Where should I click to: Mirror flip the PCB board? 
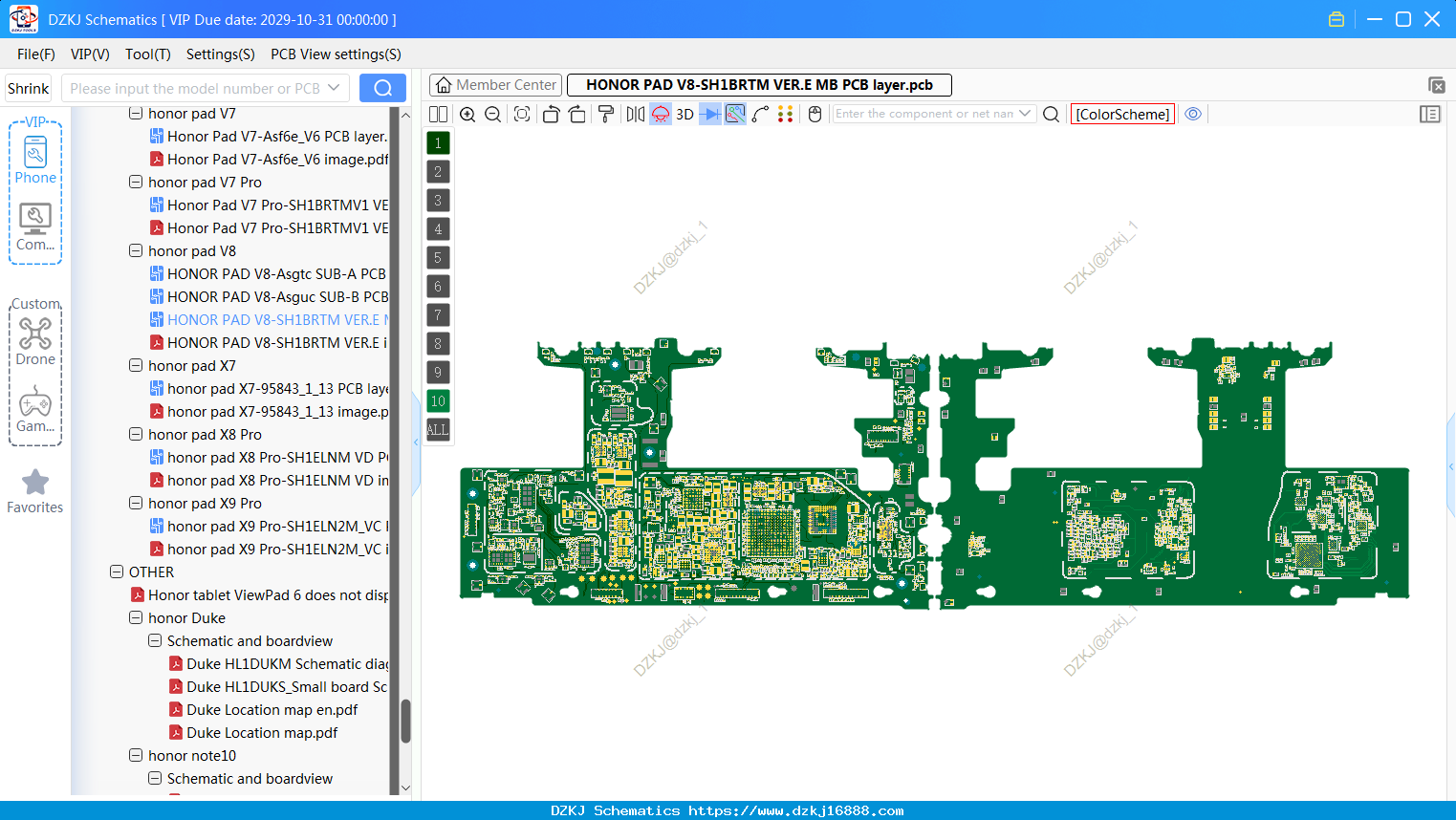[635, 114]
